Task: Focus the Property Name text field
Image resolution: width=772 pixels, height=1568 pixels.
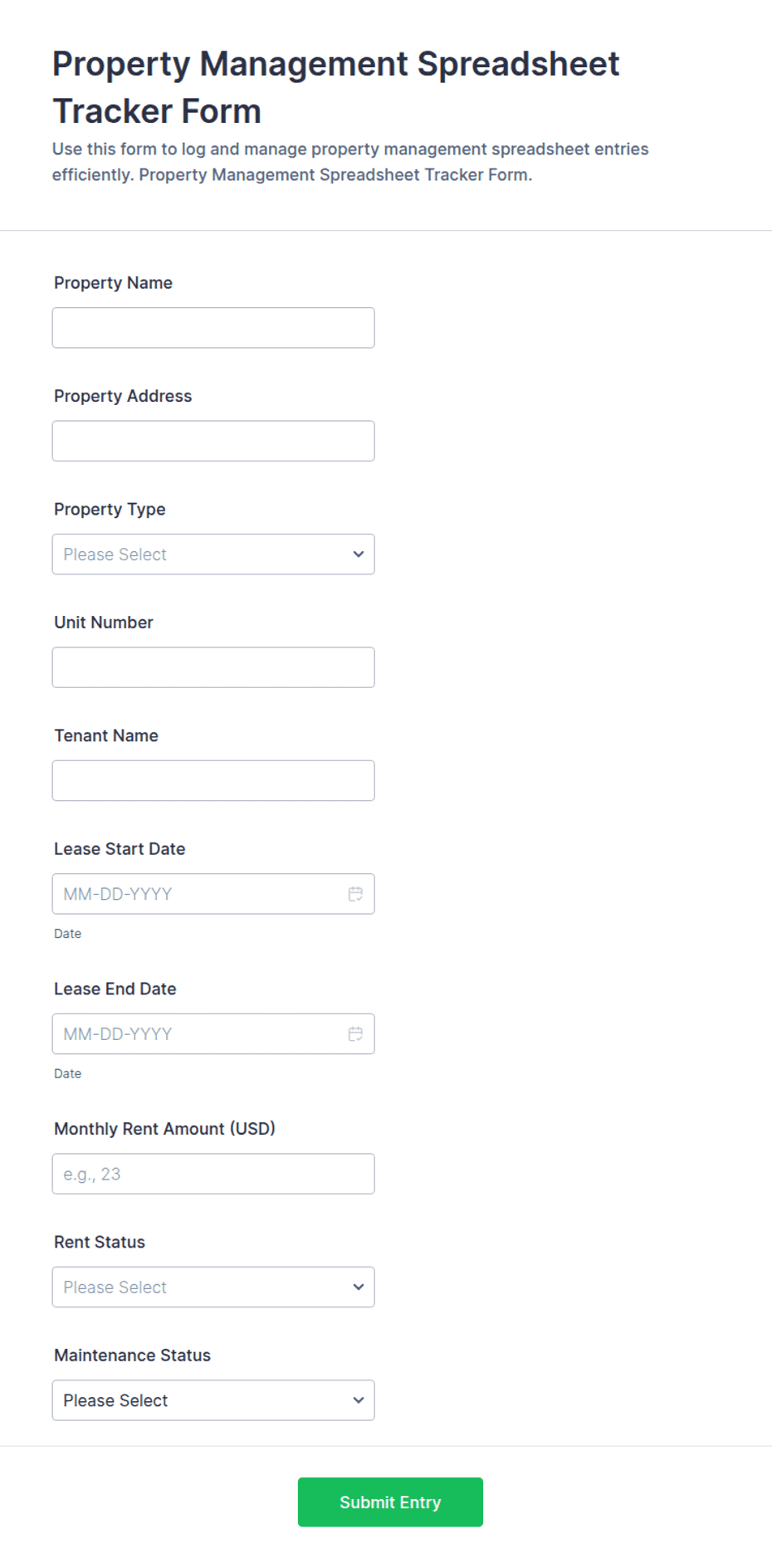Action: (213, 328)
